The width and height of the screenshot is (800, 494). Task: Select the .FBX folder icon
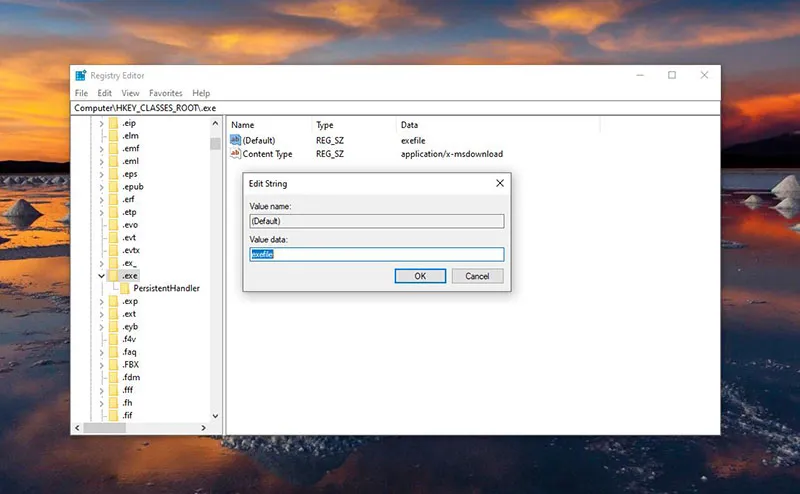point(114,364)
